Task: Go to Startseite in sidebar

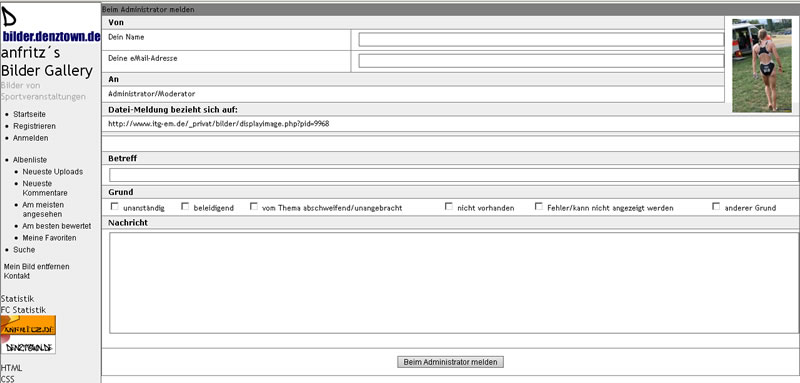Action: click(30, 114)
